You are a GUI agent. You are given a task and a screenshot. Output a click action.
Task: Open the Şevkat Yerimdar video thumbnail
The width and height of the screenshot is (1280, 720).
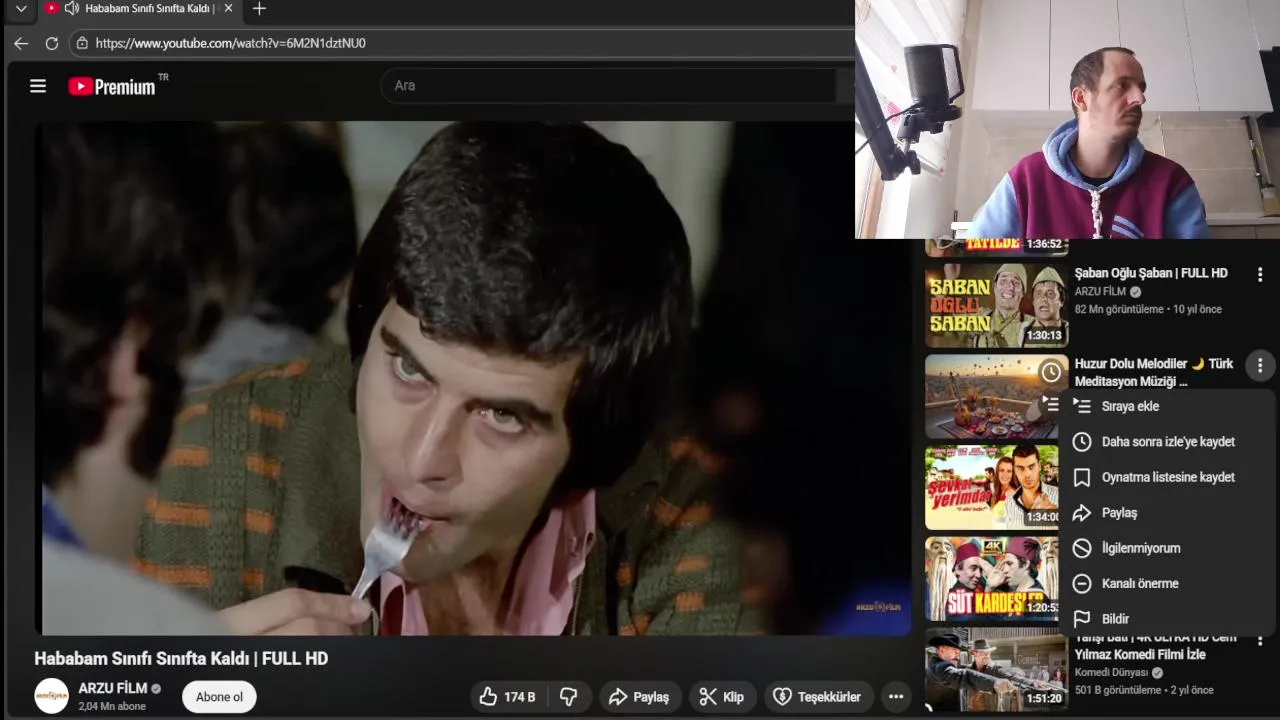pos(992,487)
